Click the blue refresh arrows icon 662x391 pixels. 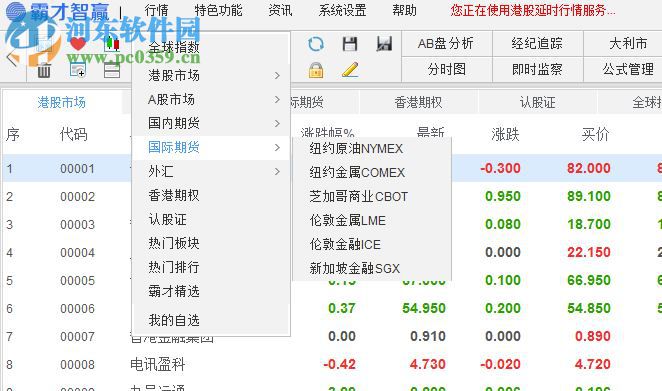click(316, 43)
